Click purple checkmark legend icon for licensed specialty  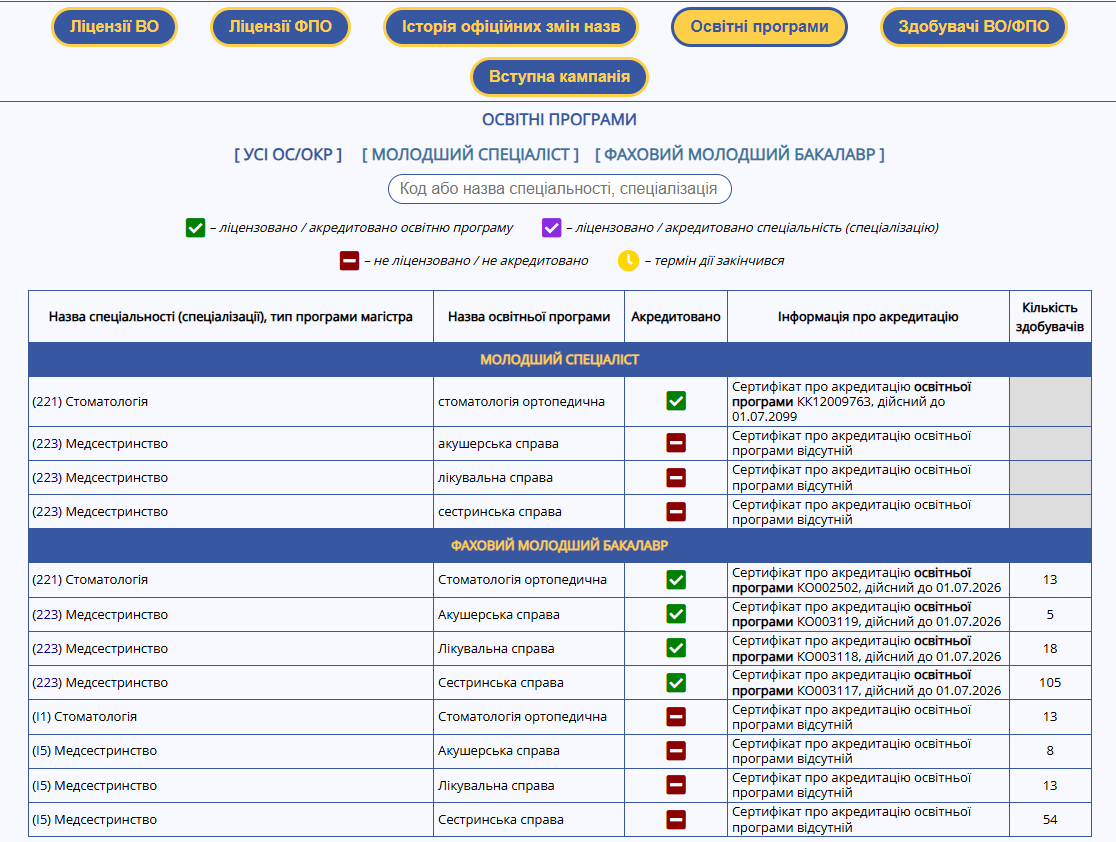[x=552, y=228]
